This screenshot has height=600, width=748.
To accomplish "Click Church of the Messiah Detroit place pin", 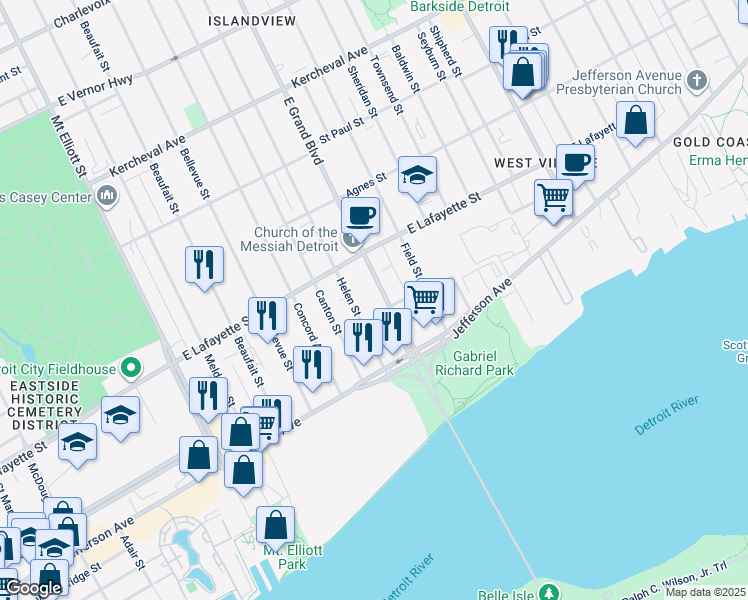I will point(352,240).
